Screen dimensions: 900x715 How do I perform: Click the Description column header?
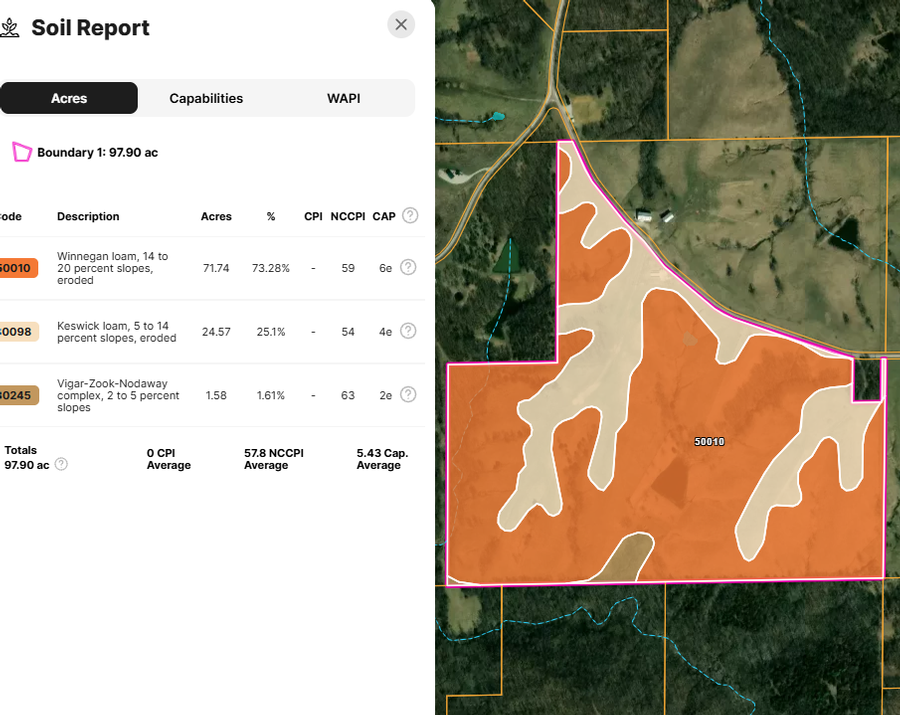(x=88, y=216)
